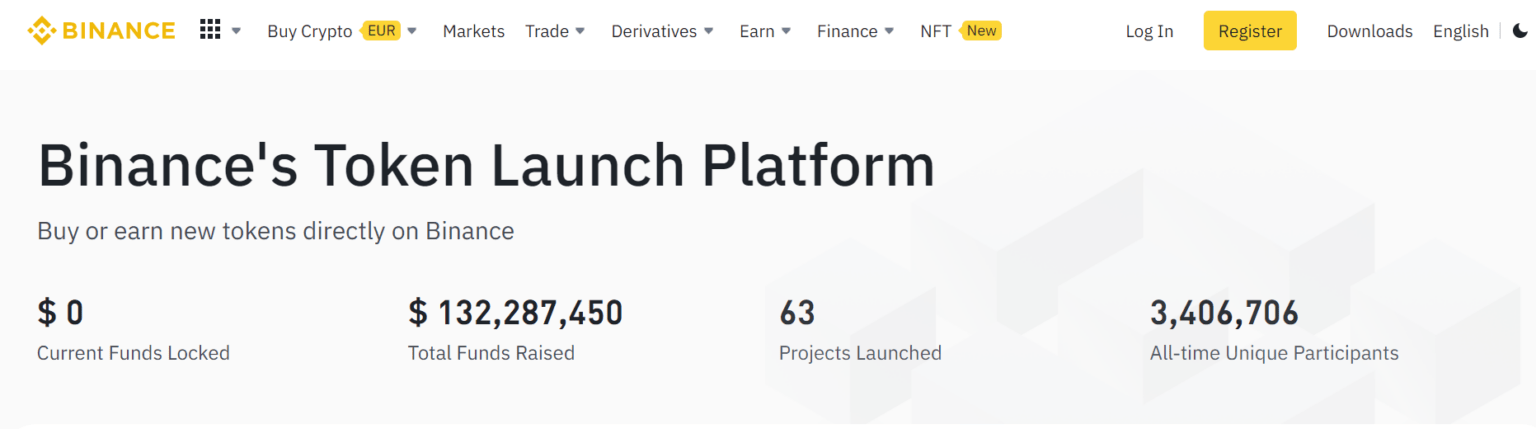The image size is (1536, 429).
Task: Click the Projects Launched count 63
Action: (x=797, y=313)
